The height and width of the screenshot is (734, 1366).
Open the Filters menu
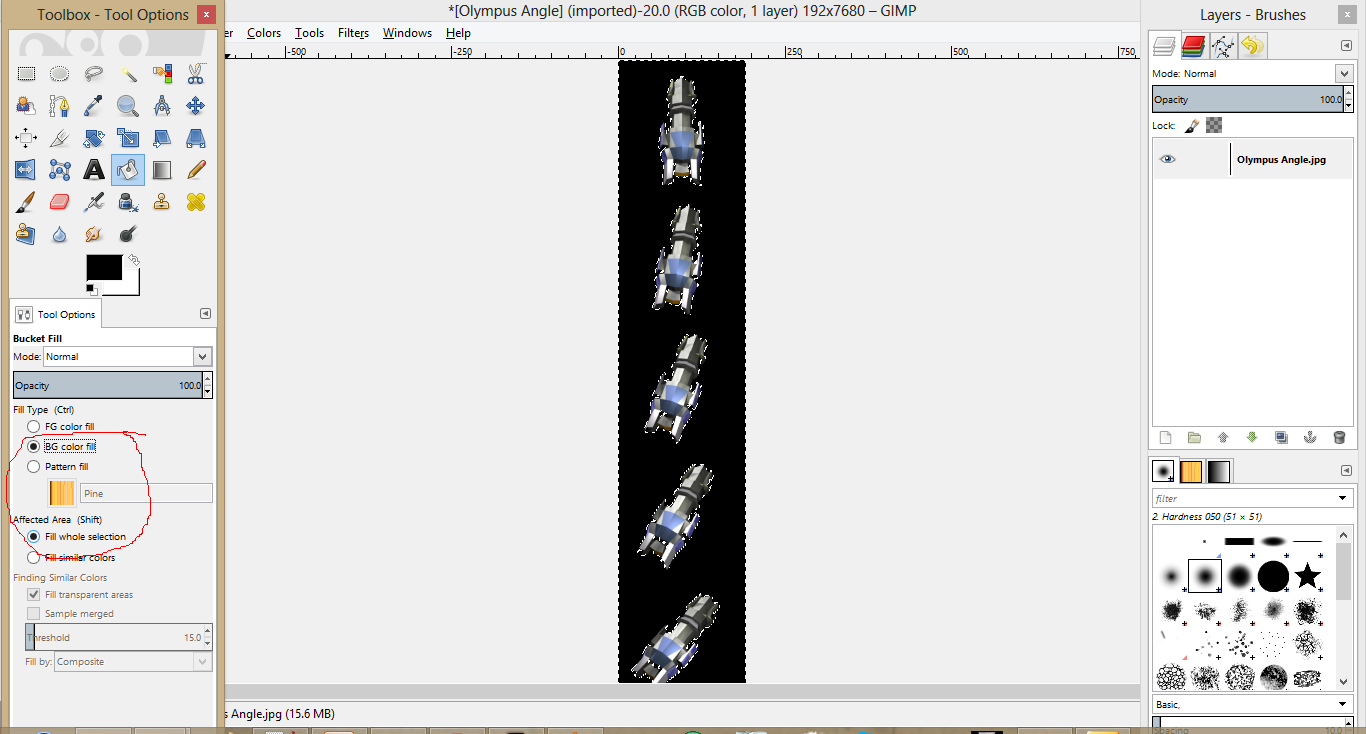coord(353,33)
